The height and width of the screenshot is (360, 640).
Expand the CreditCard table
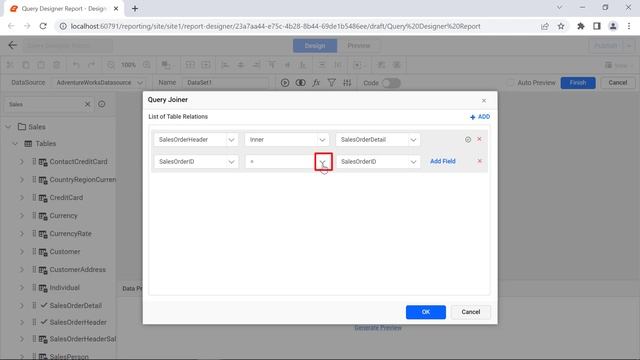pos(22,198)
